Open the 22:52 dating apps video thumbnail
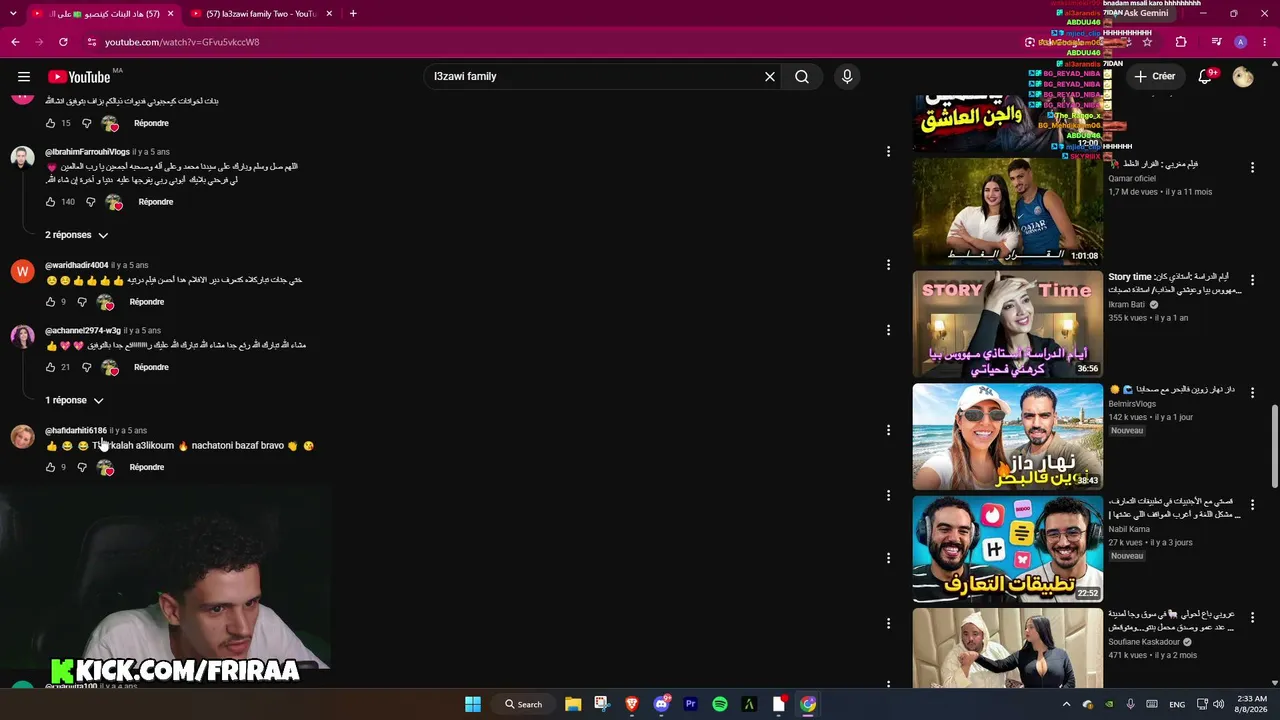 [x=1008, y=549]
